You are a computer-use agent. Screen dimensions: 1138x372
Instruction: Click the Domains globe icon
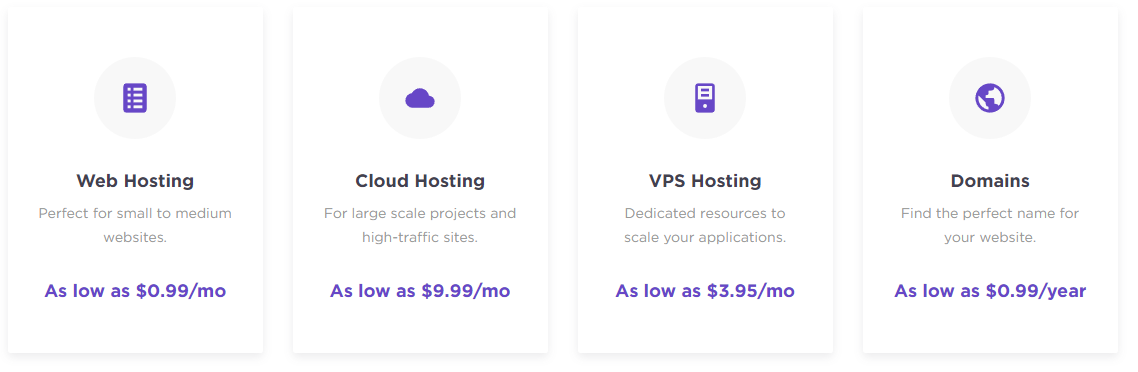tap(990, 98)
